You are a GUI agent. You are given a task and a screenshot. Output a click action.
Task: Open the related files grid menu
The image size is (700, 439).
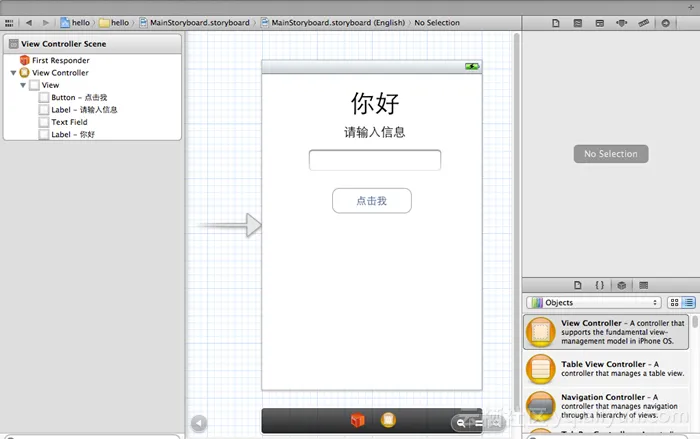coord(9,23)
